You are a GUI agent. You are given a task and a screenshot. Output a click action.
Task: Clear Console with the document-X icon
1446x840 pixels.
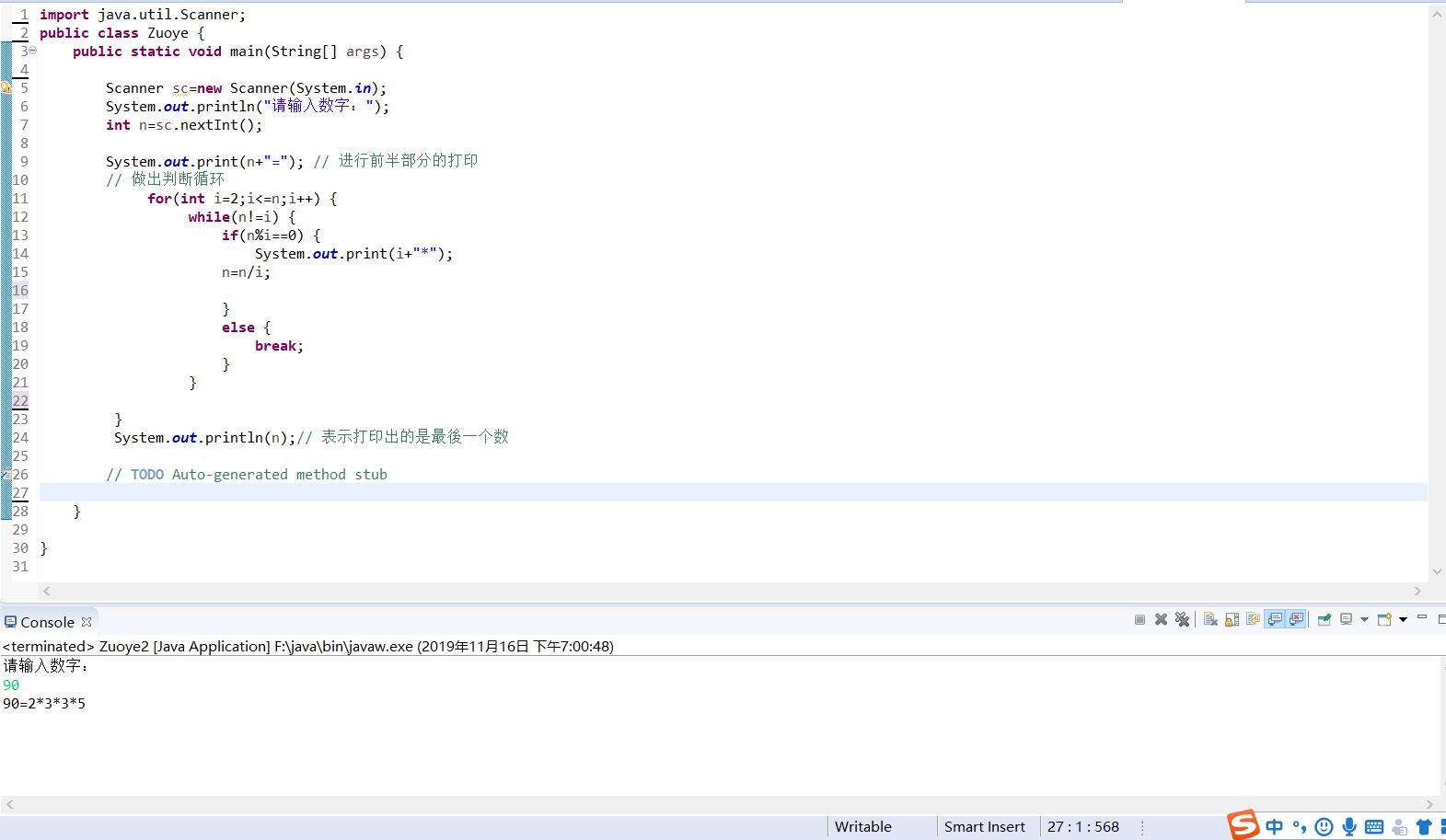pyautogui.click(x=1210, y=619)
